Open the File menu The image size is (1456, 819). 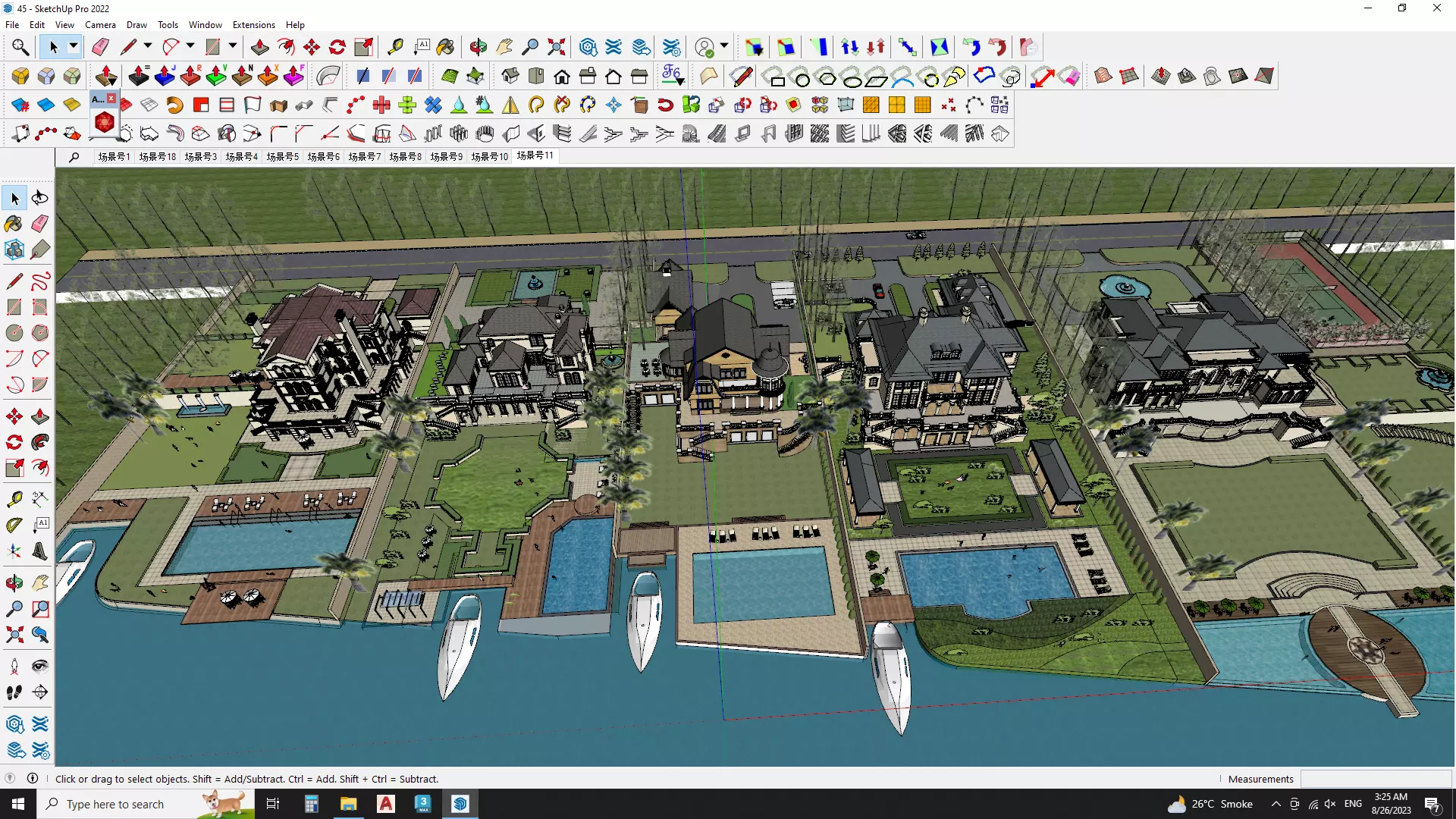click(12, 25)
